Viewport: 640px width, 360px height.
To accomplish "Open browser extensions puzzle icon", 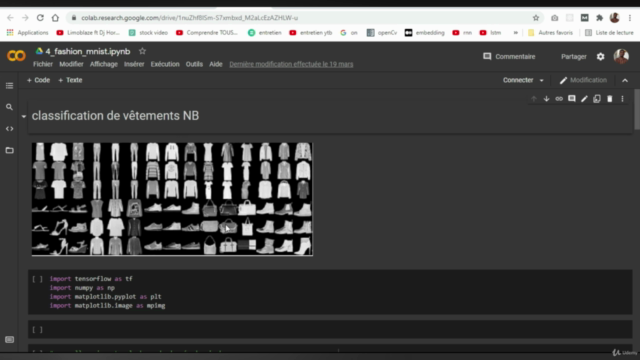I will click(599, 18).
